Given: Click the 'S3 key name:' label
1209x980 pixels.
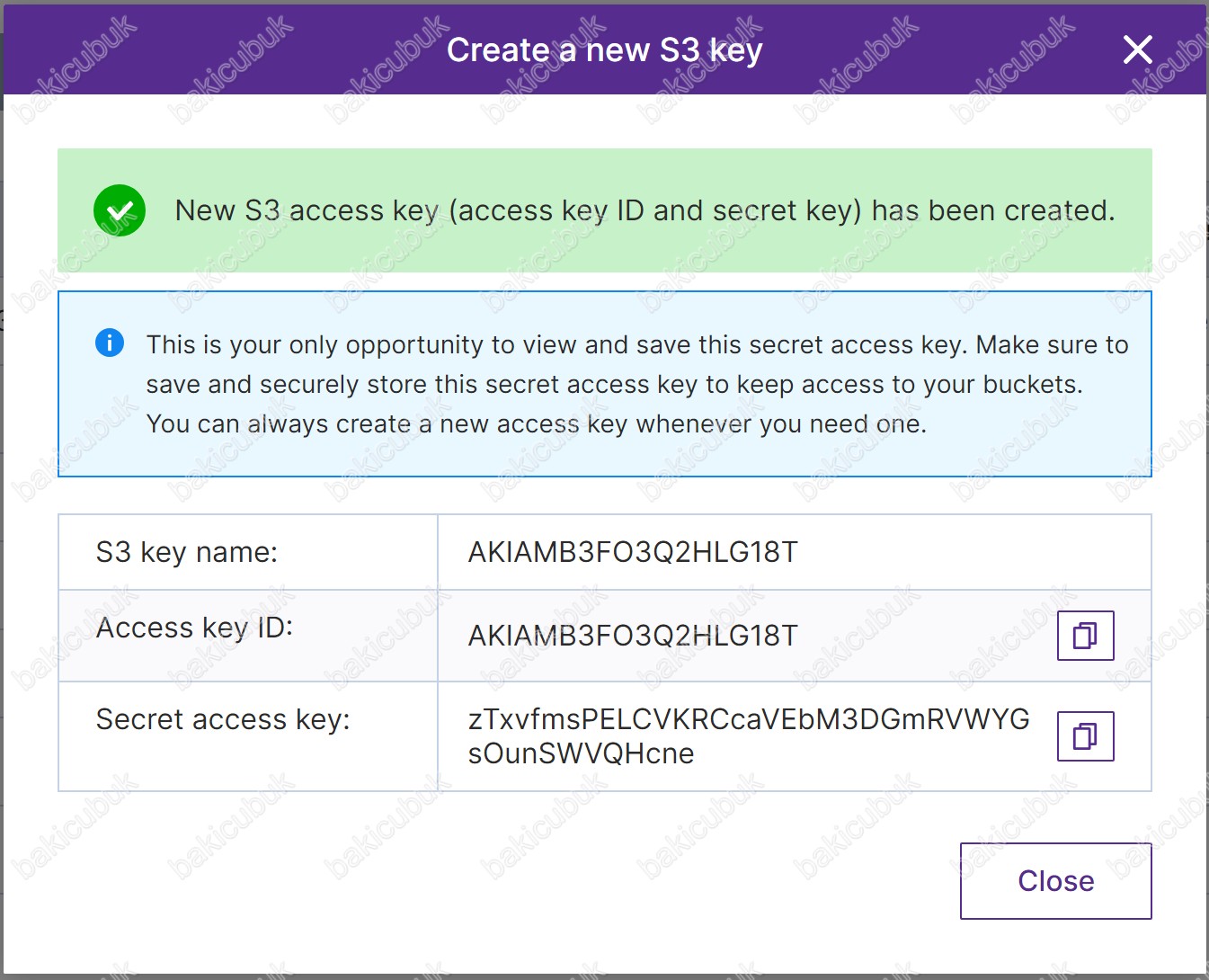Looking at the screenshot, I should click(x=187, y=552).
